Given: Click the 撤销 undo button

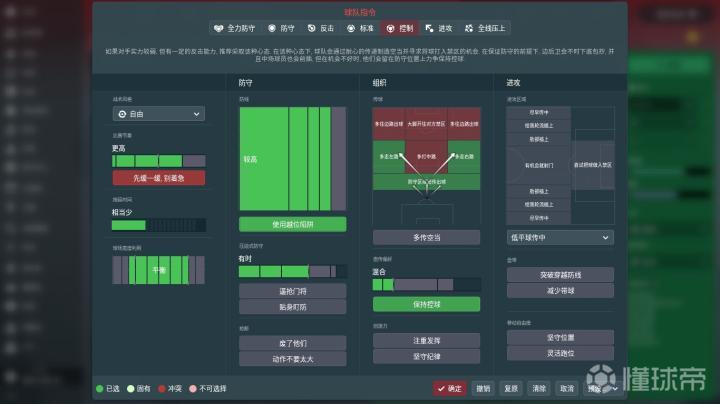Looking at the screenshot, I should [482, 388].
